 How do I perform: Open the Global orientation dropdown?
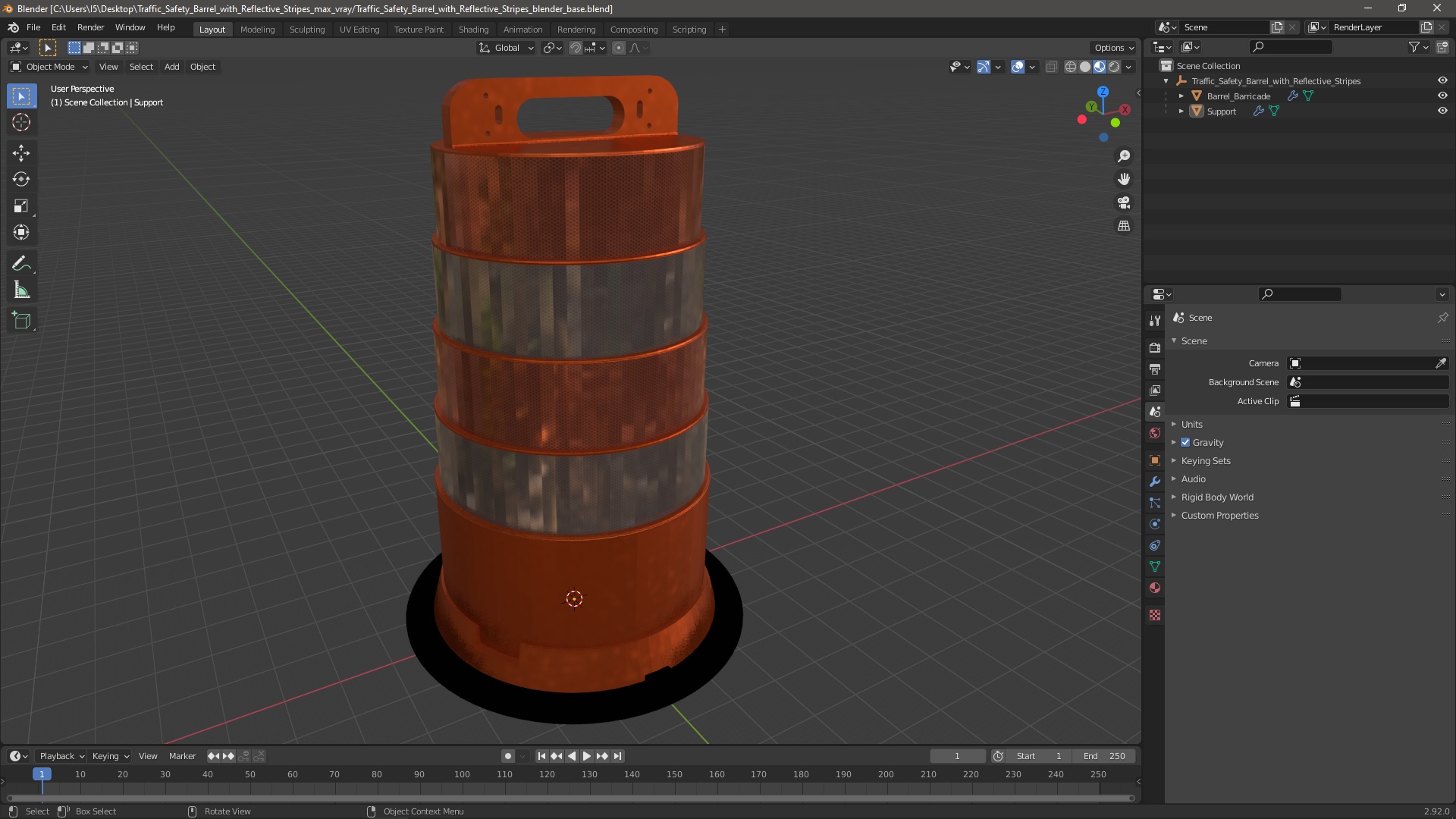point(506,48)
